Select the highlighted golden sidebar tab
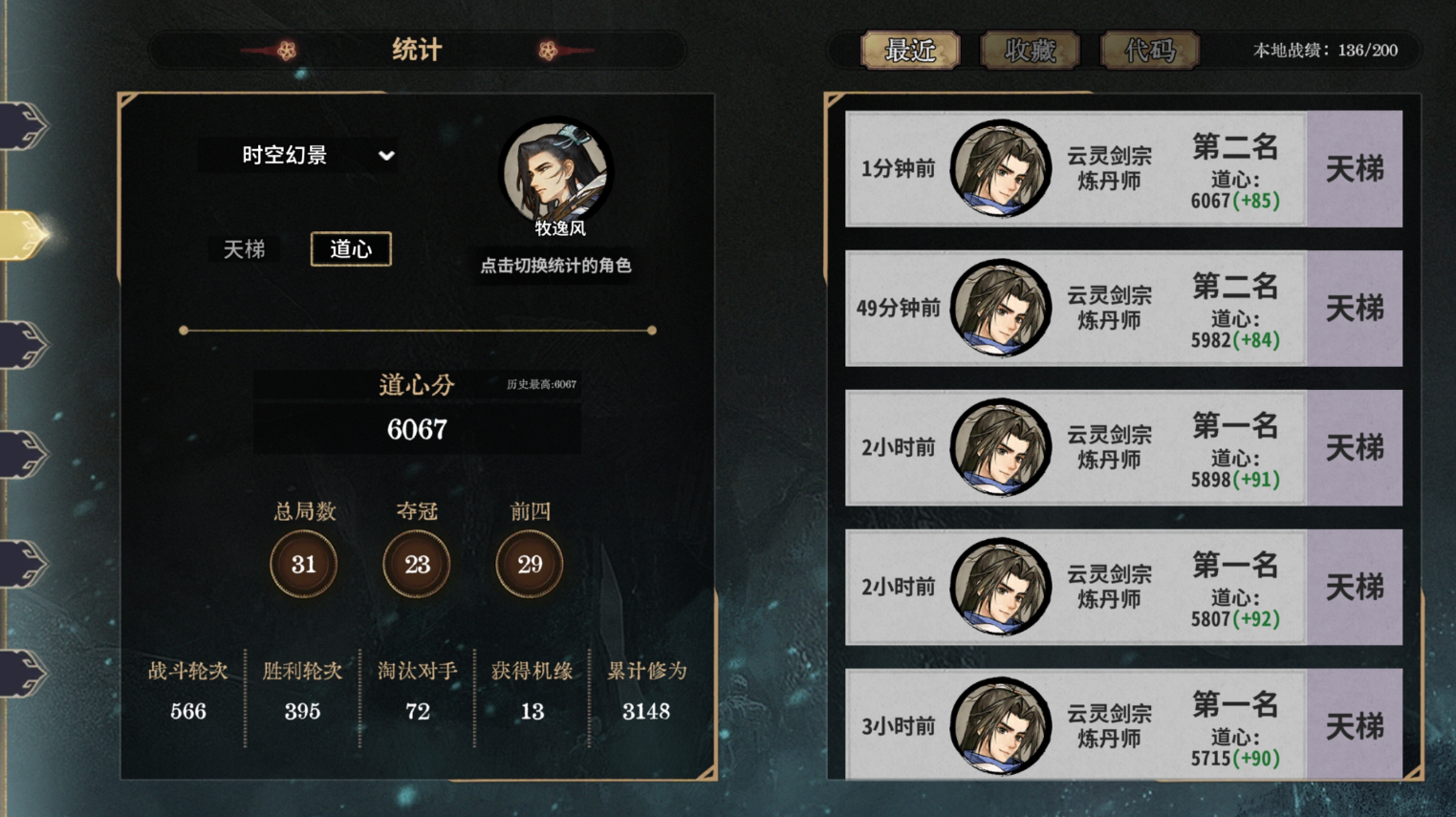The image size is (1456, 817). click(x=24, y=235)
